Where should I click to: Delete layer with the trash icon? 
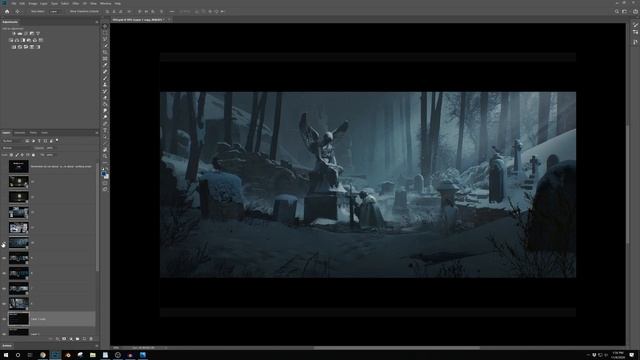coord(91,339)
